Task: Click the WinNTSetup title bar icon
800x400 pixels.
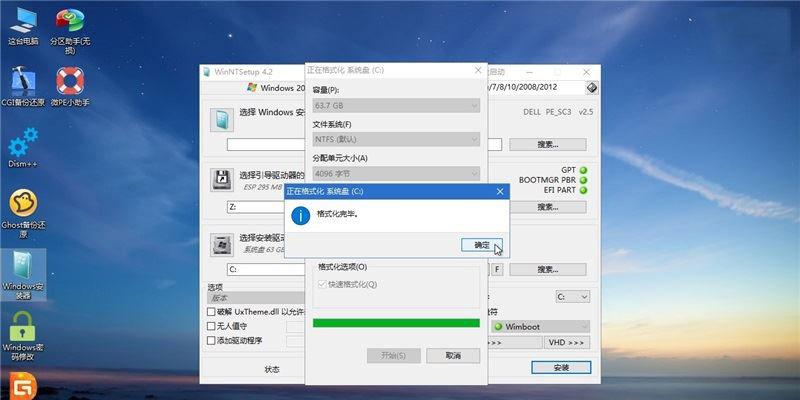Action: click(x=207, y=71)
